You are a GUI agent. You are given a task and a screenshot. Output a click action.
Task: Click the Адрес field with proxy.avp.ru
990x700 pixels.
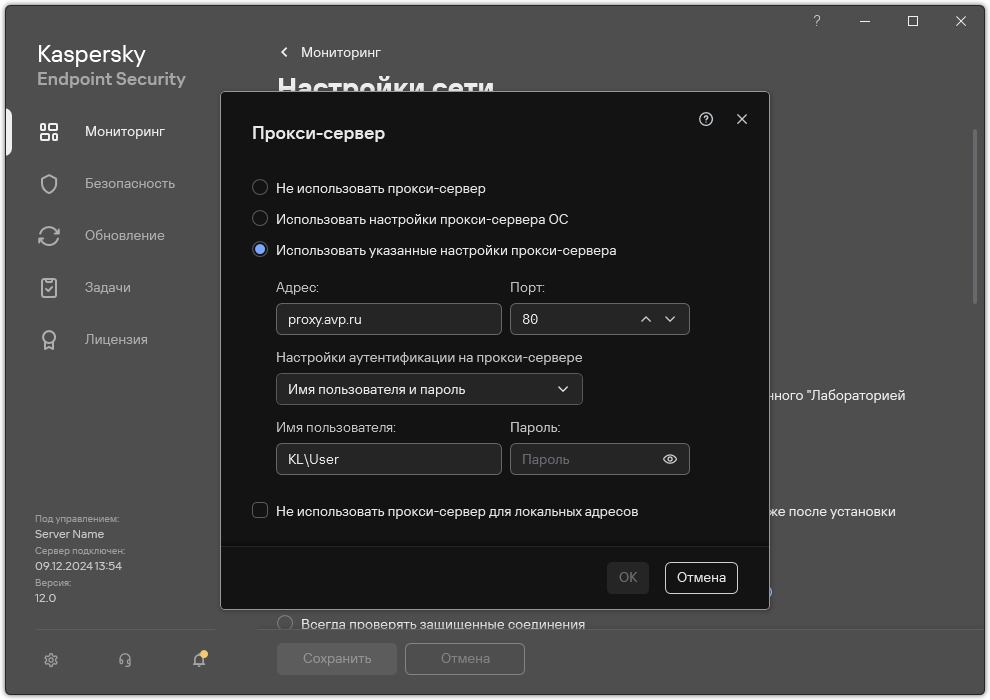(x=388, y=319)
